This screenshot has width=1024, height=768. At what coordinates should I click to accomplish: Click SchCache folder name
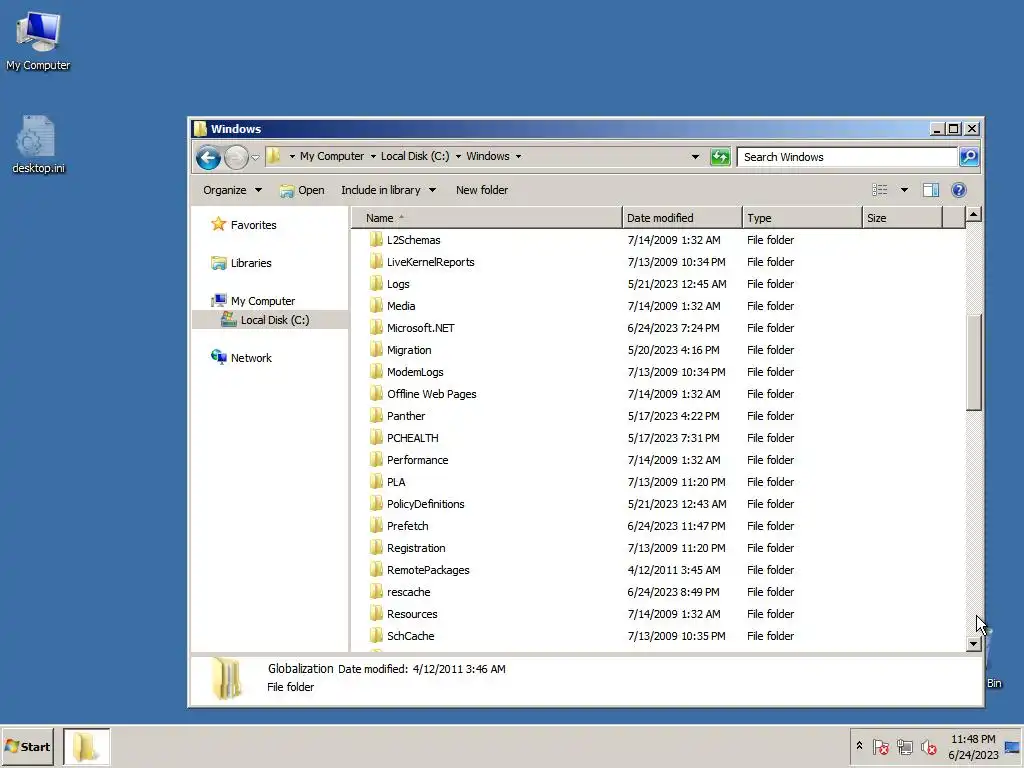410,636
